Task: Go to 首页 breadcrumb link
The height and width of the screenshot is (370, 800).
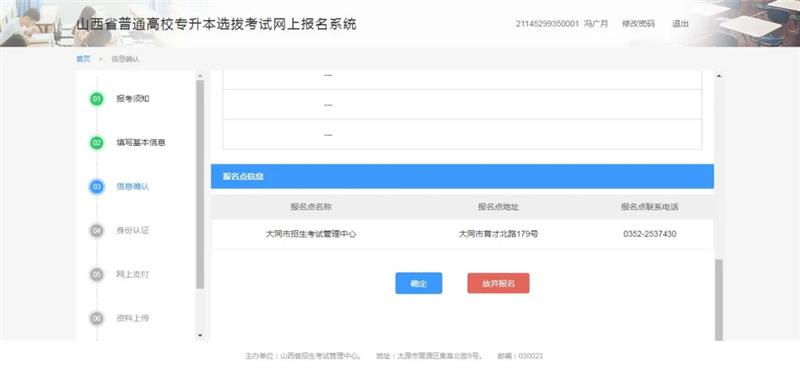Action: [83, 59]
